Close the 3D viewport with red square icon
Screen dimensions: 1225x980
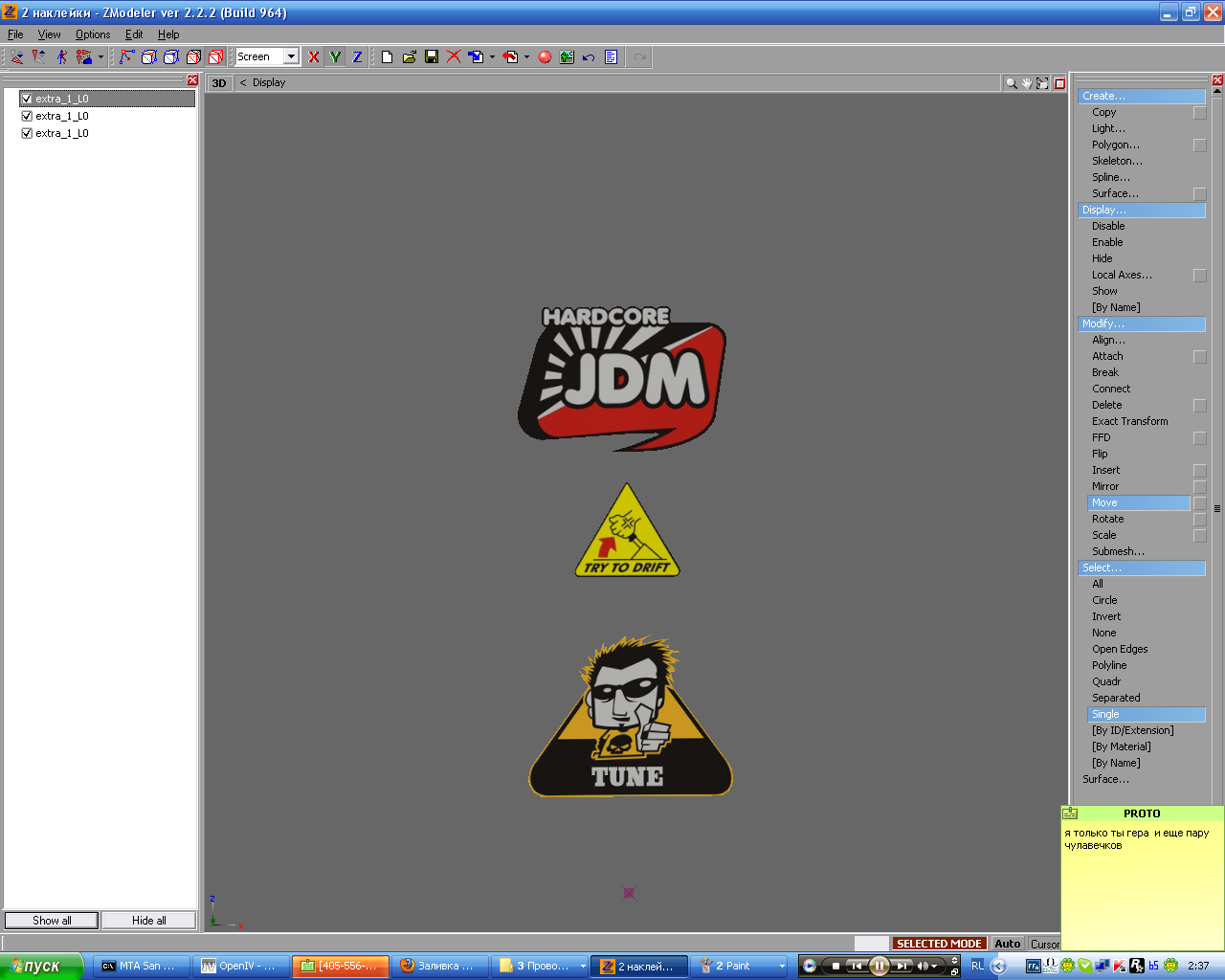pyautogui.click(x=1059, y=83)
